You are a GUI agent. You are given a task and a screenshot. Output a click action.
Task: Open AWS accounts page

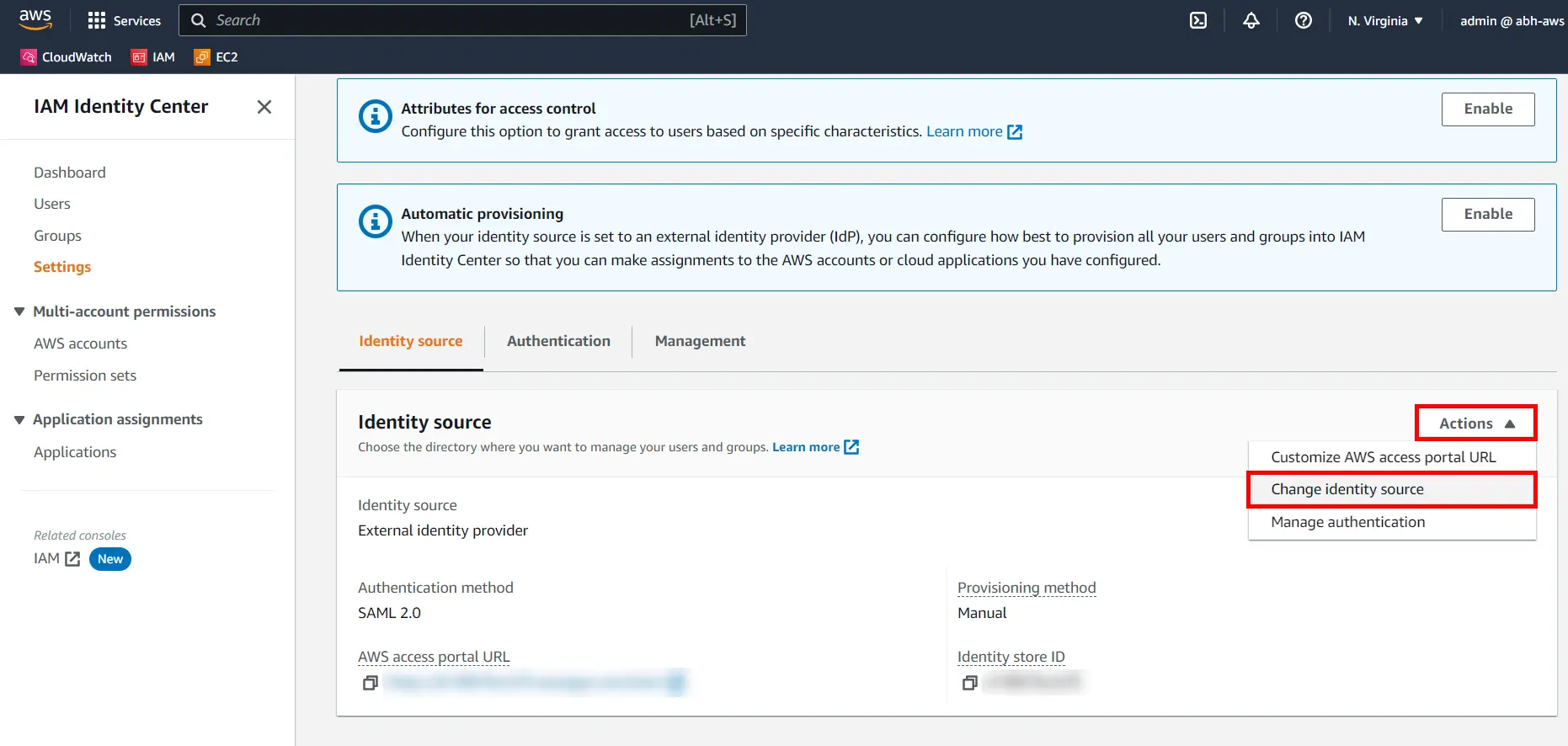[81, 344]
